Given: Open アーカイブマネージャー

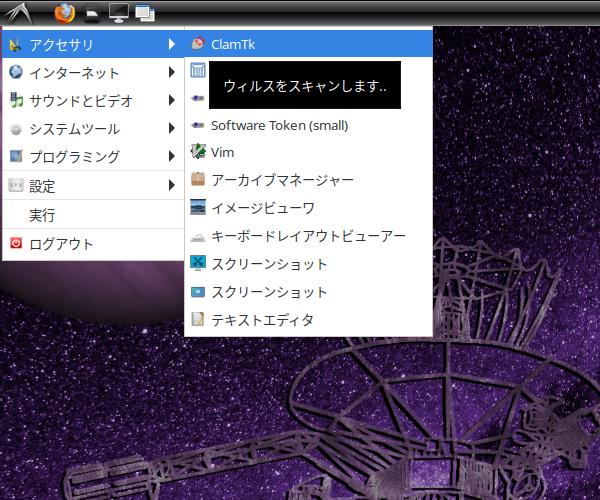Looking at the screenshot, I should pyautogui.click(x=308, y=179).
